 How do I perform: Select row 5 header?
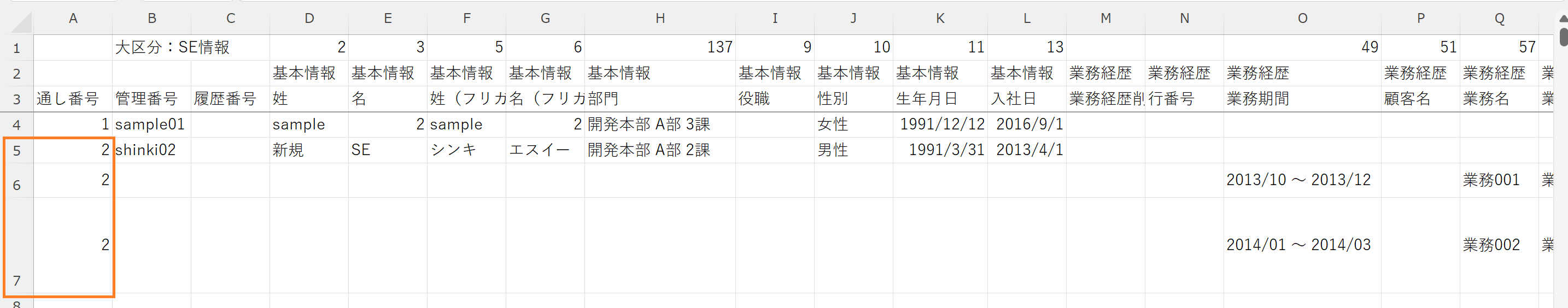tap(16, 151)
